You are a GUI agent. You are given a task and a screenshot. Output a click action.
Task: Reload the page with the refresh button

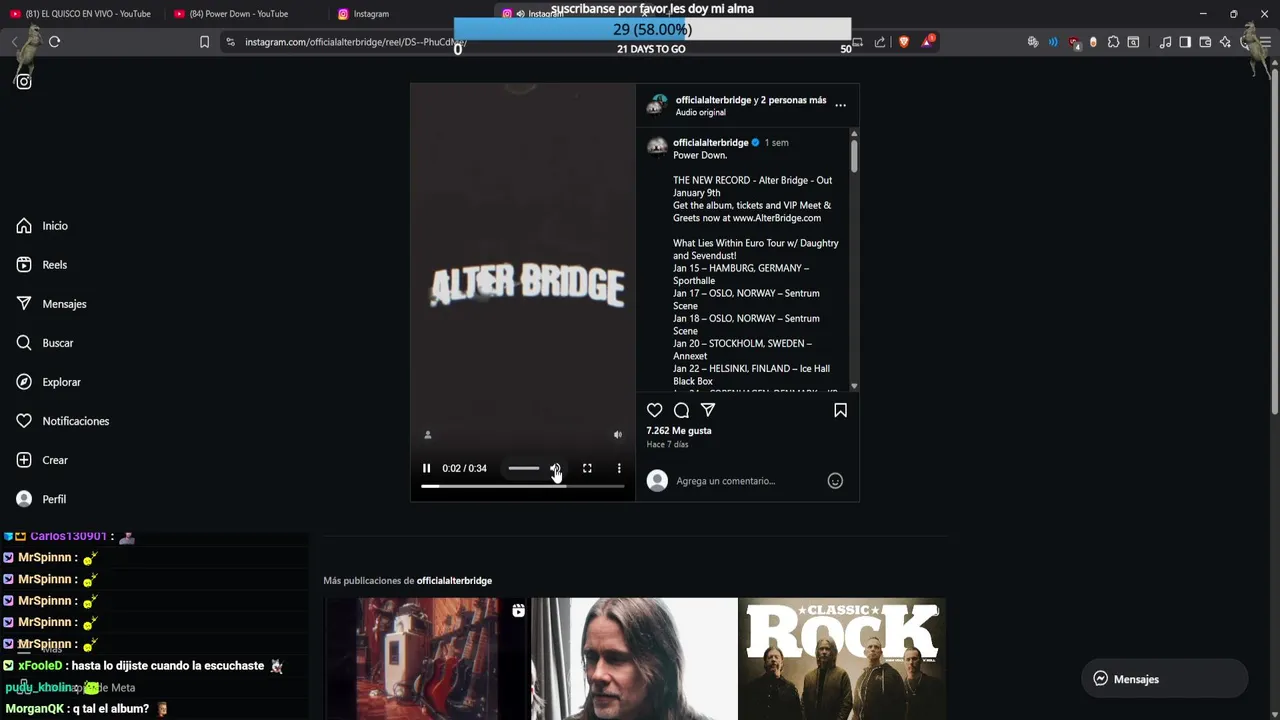pos(55,42)
